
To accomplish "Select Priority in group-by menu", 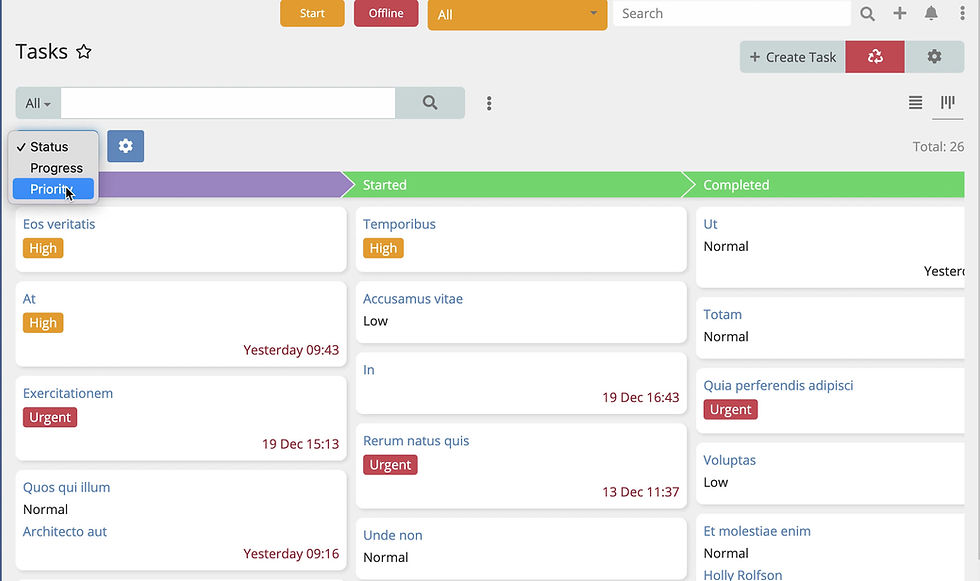I will point(53,189).
